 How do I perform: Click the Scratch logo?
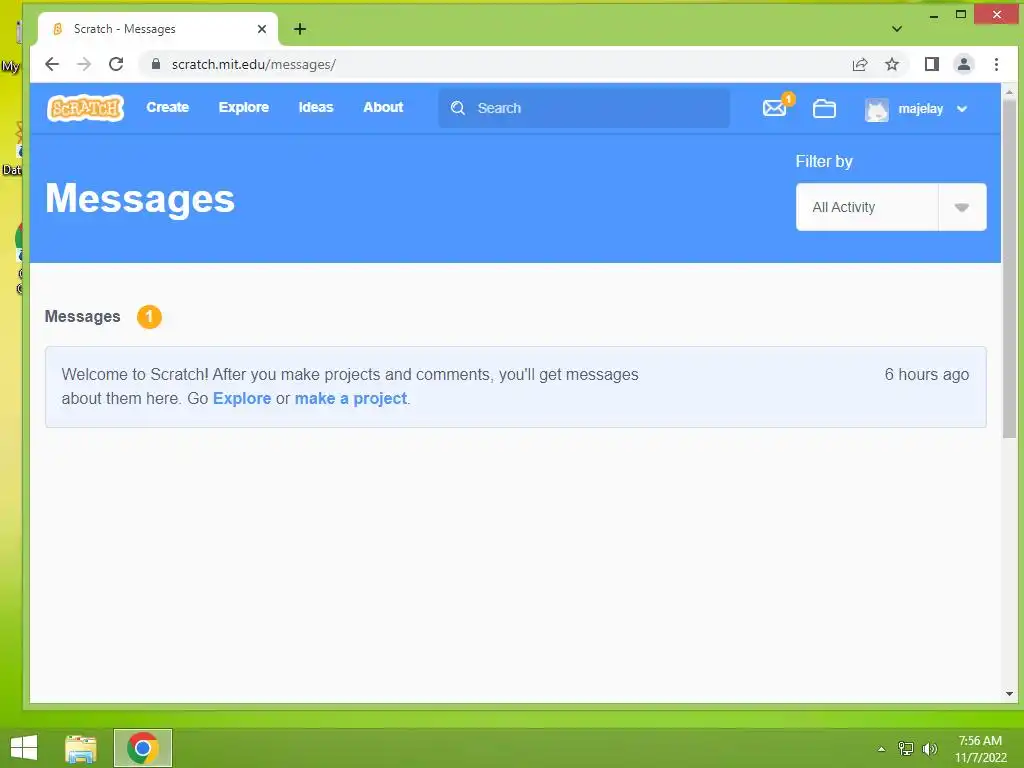tap(85, 108)
